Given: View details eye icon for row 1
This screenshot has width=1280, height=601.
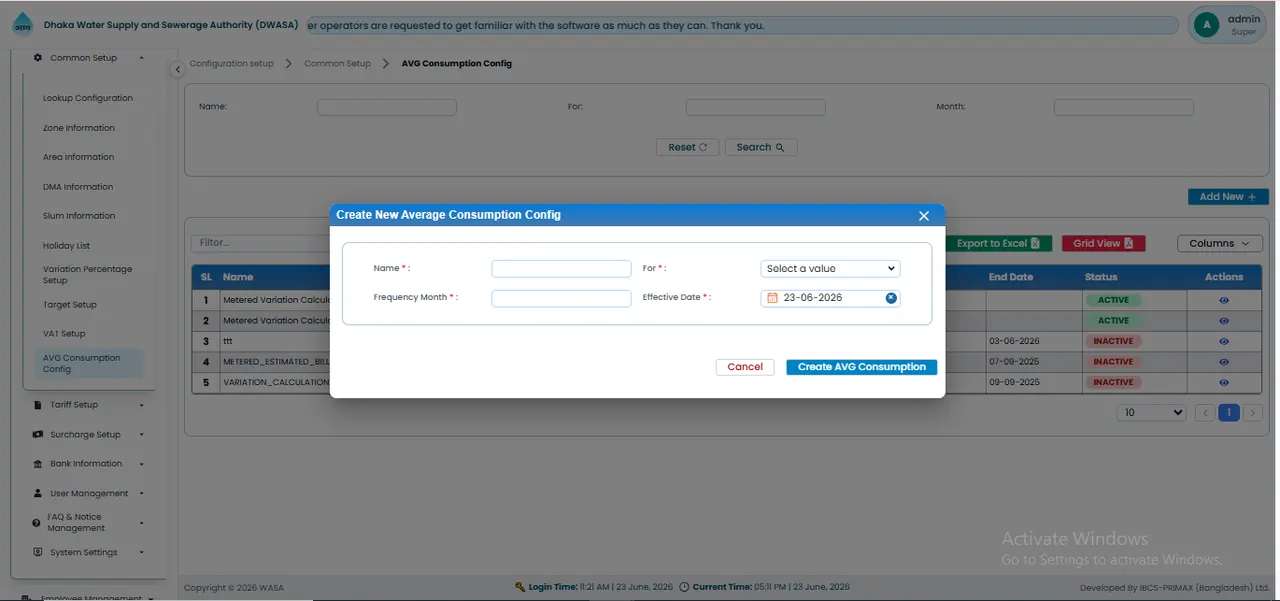Looking at the screenshot, I should [x=1224, y=300].
